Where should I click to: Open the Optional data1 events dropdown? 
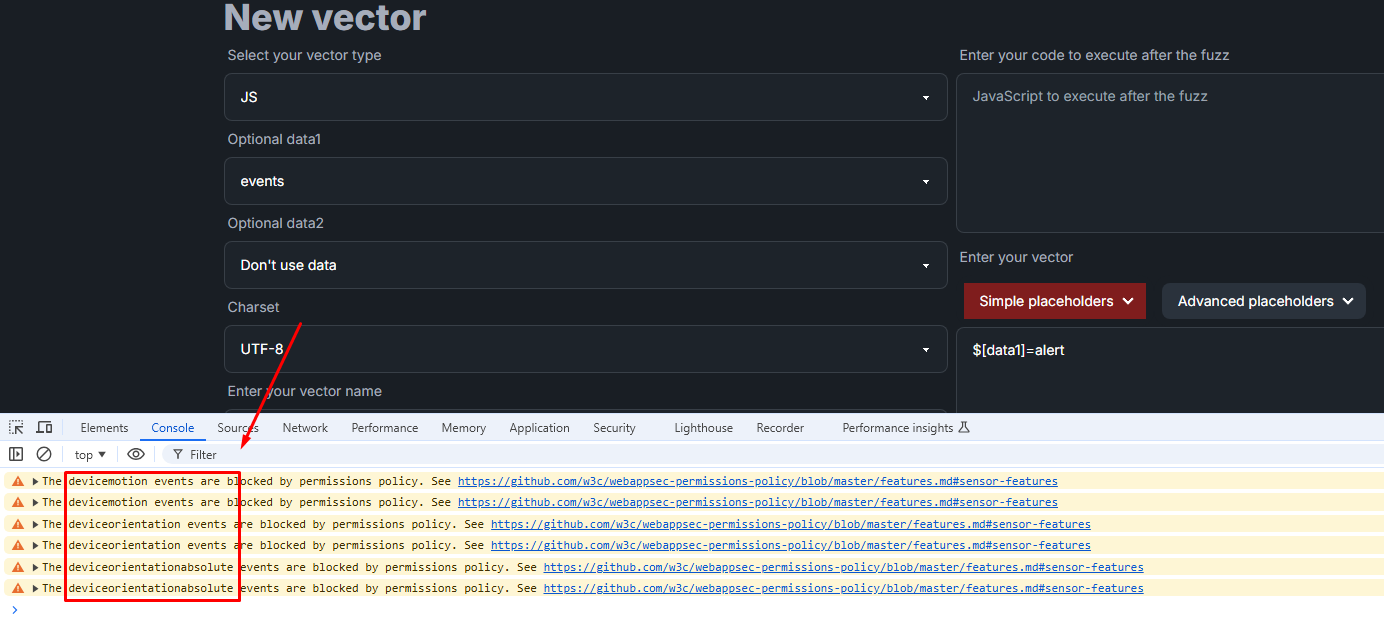(x=585, y=181)
